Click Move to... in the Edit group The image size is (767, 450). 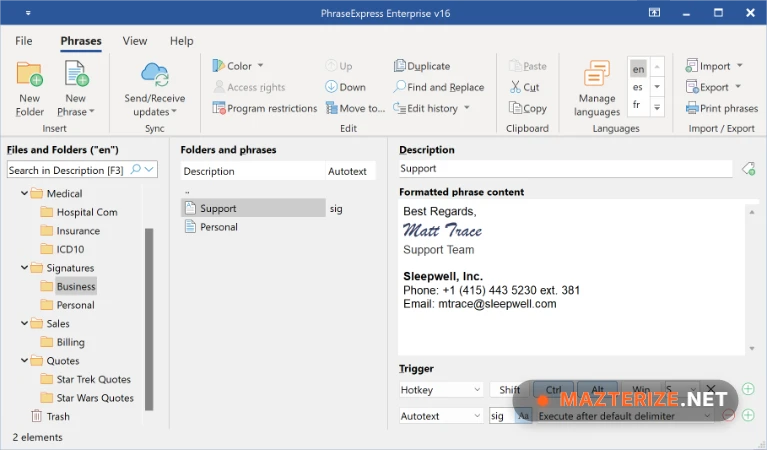click(356, 108)
